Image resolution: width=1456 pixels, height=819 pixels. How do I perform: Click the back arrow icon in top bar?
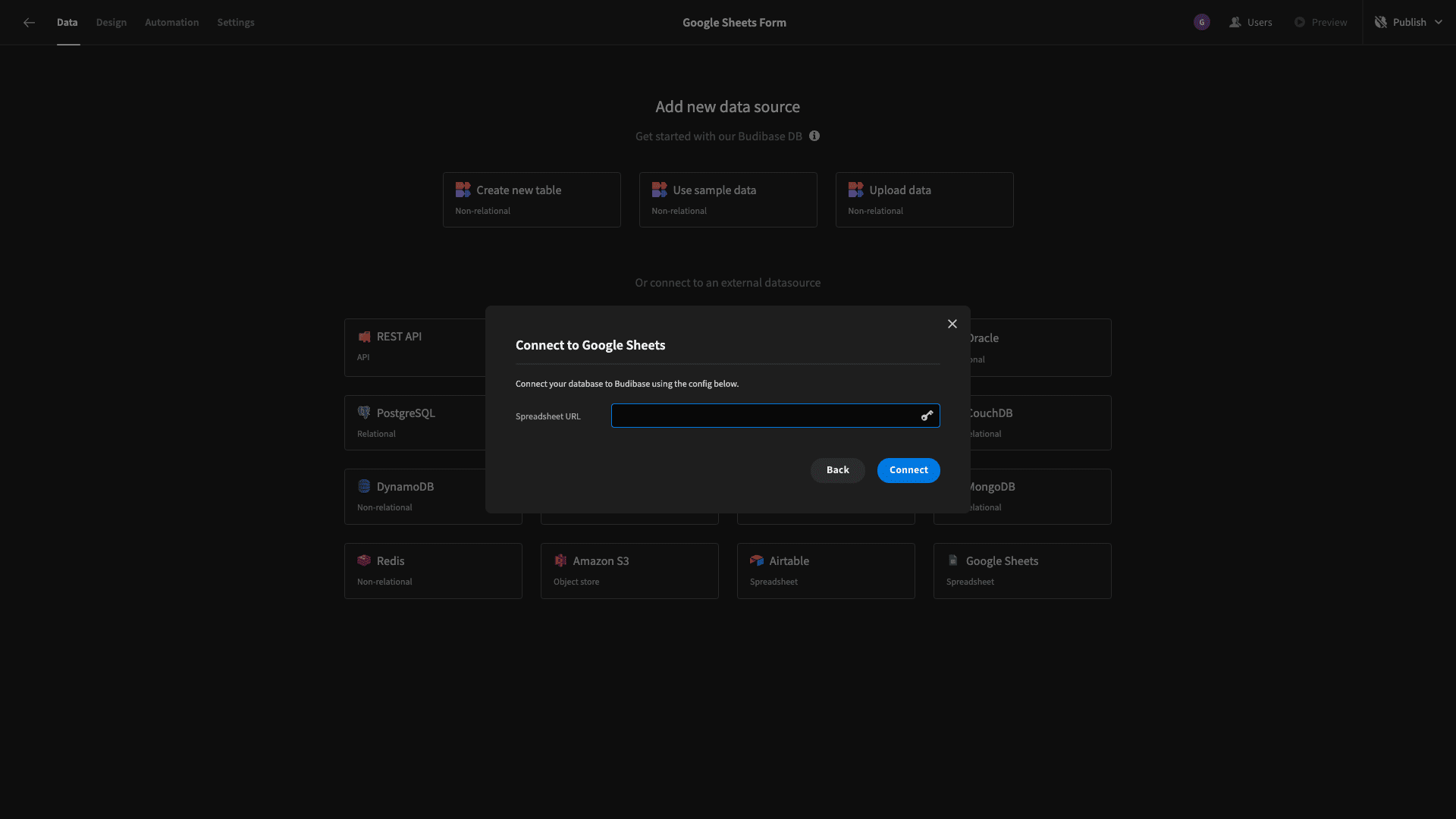tap(29, 23)
